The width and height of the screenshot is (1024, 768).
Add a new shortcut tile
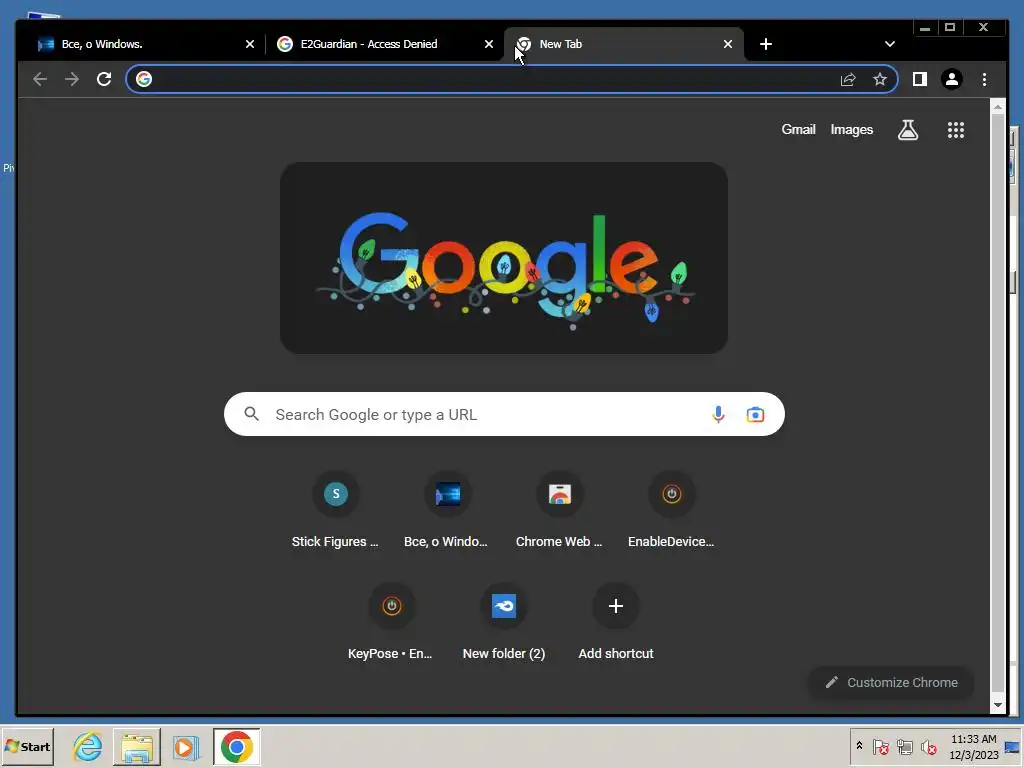(615, 623)
